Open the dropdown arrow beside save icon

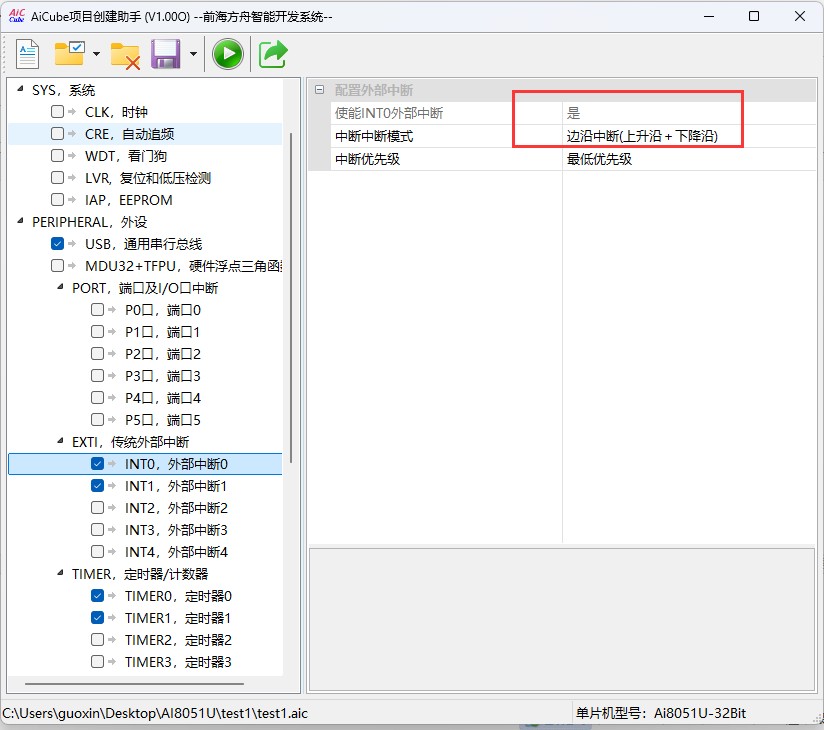(193, 54)
